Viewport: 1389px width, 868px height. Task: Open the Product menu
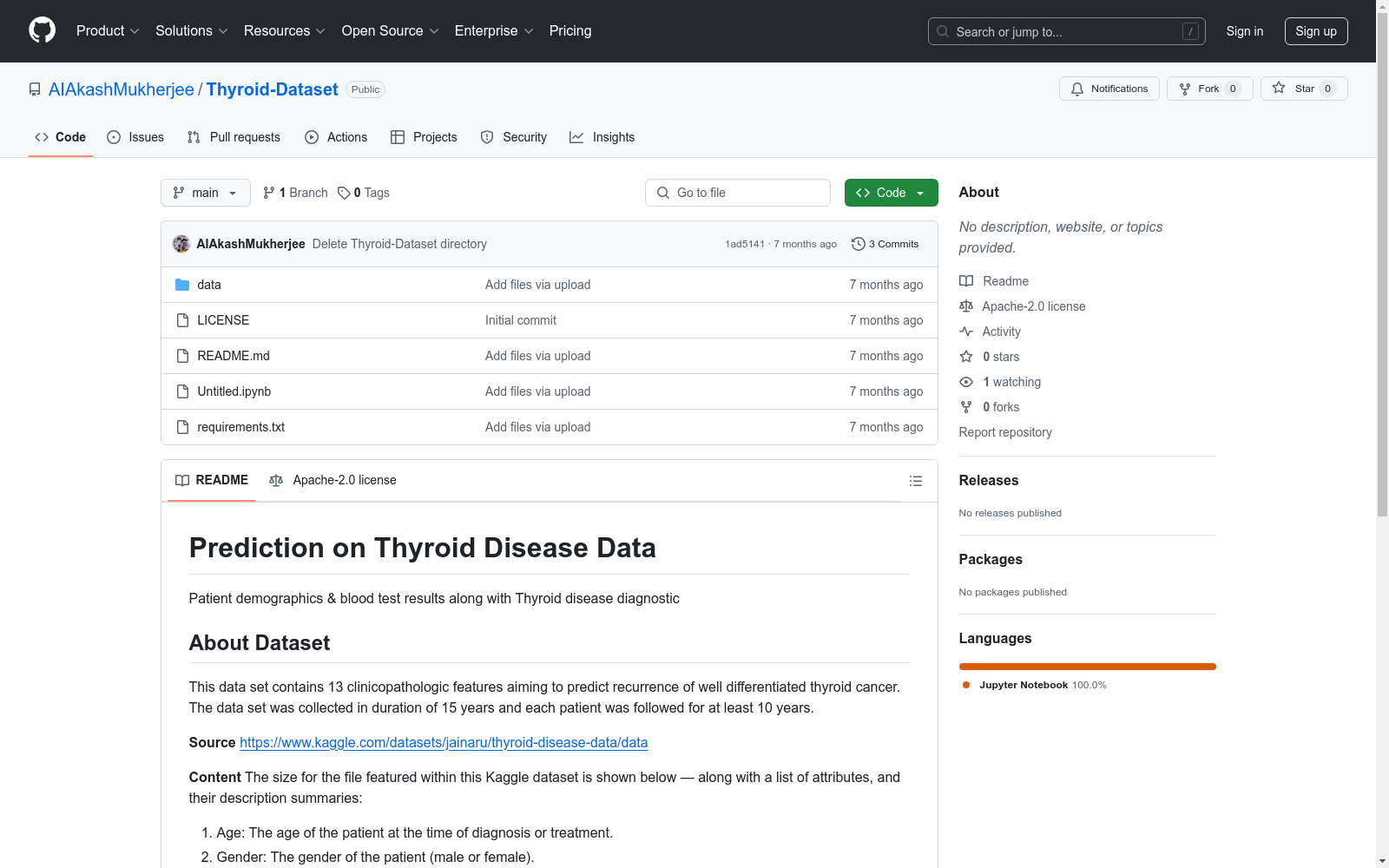[x=108, y=31]
